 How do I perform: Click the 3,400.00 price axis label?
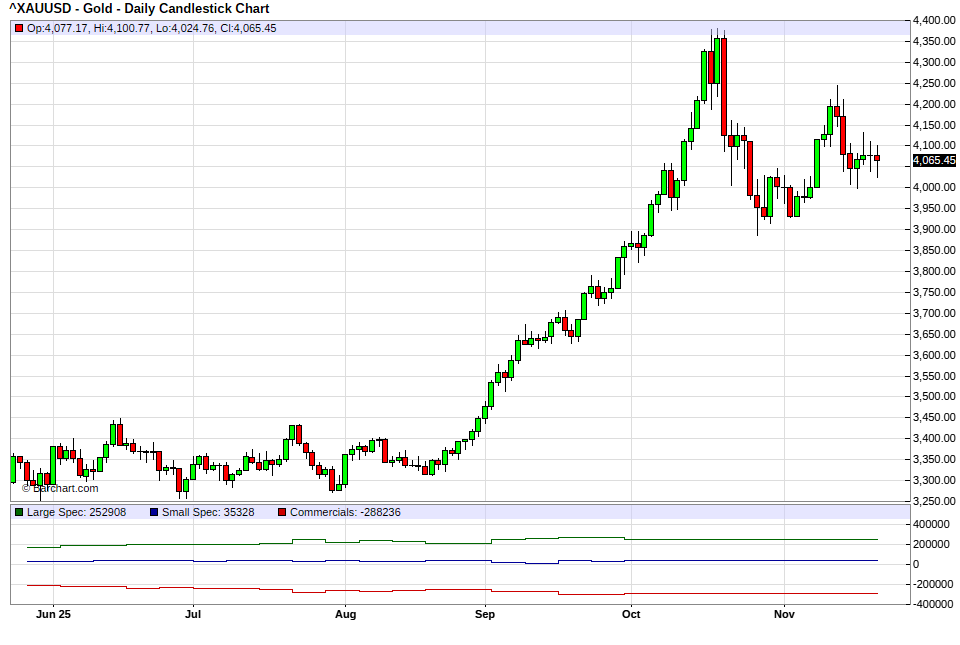pos(934,438)
